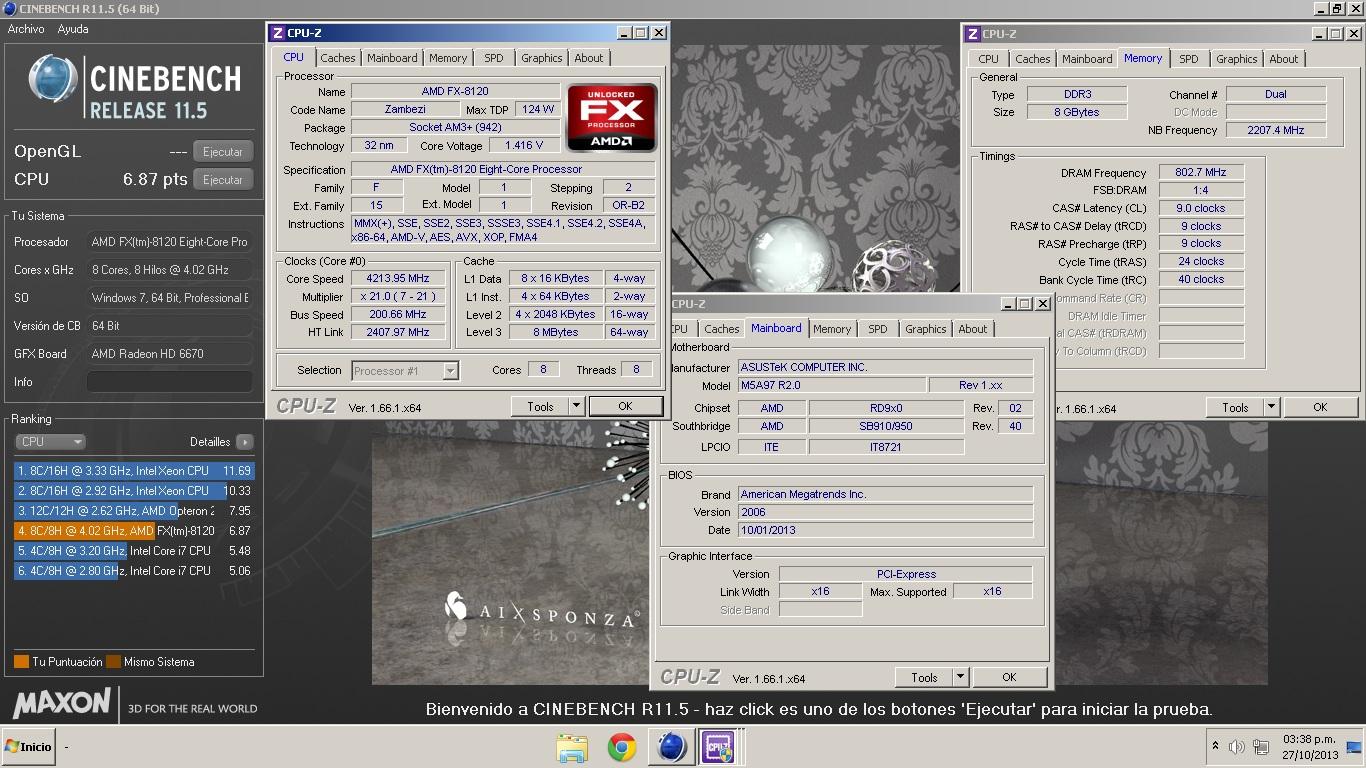This screenshot has height=768, width=1366.
Task: Open Graphics tab in CPU-Z CPU window
Action: 542,58
